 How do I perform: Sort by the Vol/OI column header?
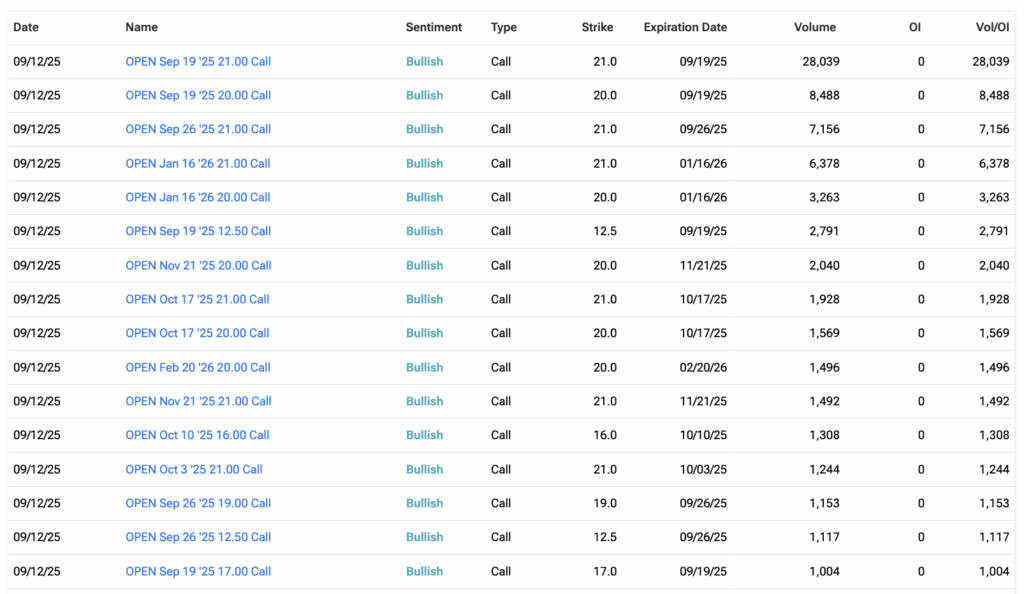(x=992, y=27)
